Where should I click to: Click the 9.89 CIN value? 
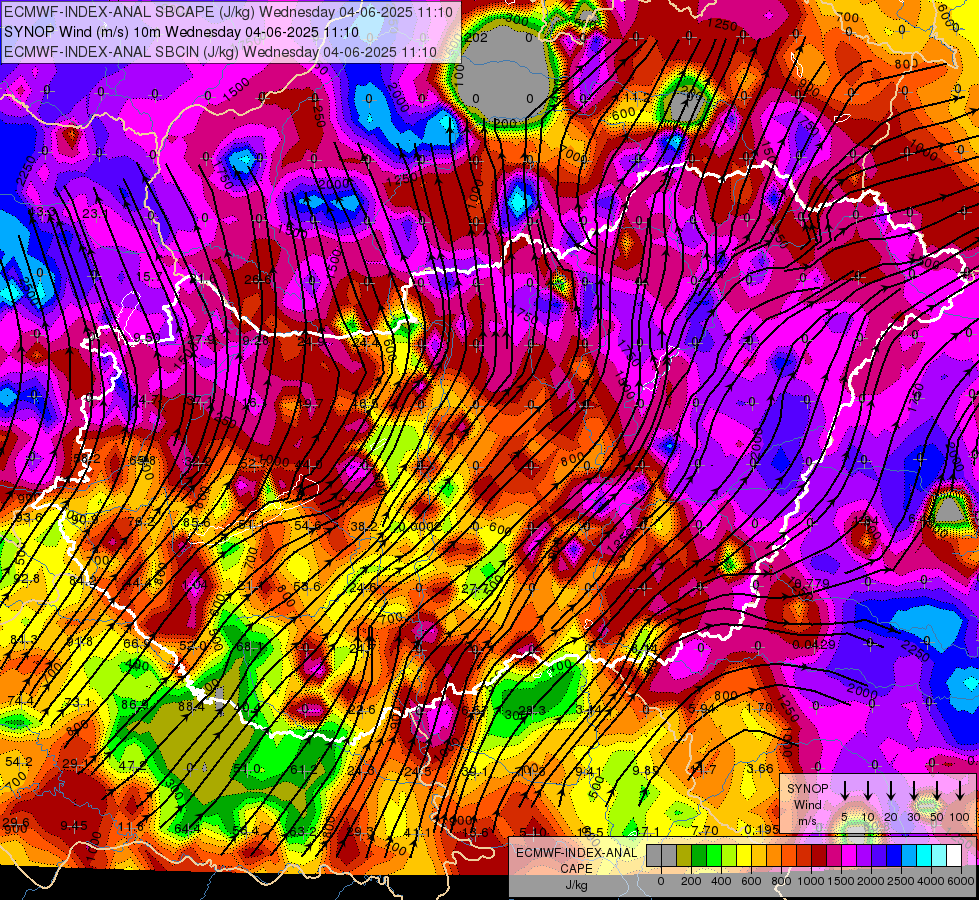[645, 771]
